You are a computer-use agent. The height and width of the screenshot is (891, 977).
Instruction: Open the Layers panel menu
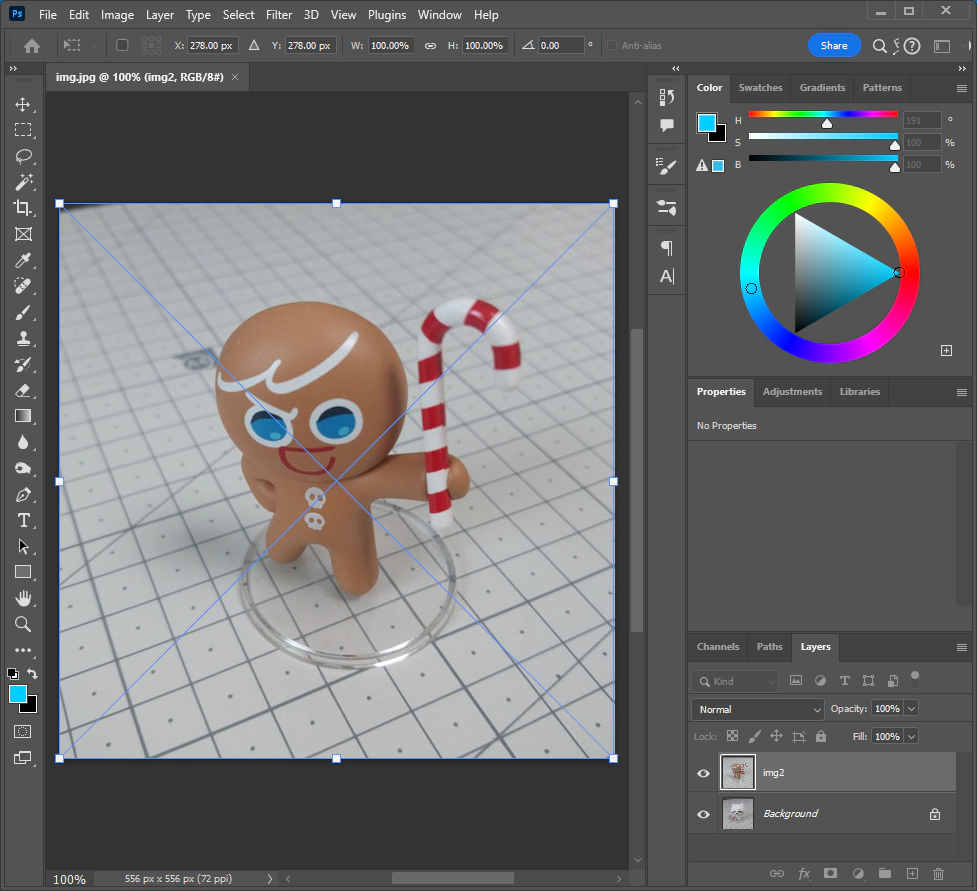click(962, 647)
